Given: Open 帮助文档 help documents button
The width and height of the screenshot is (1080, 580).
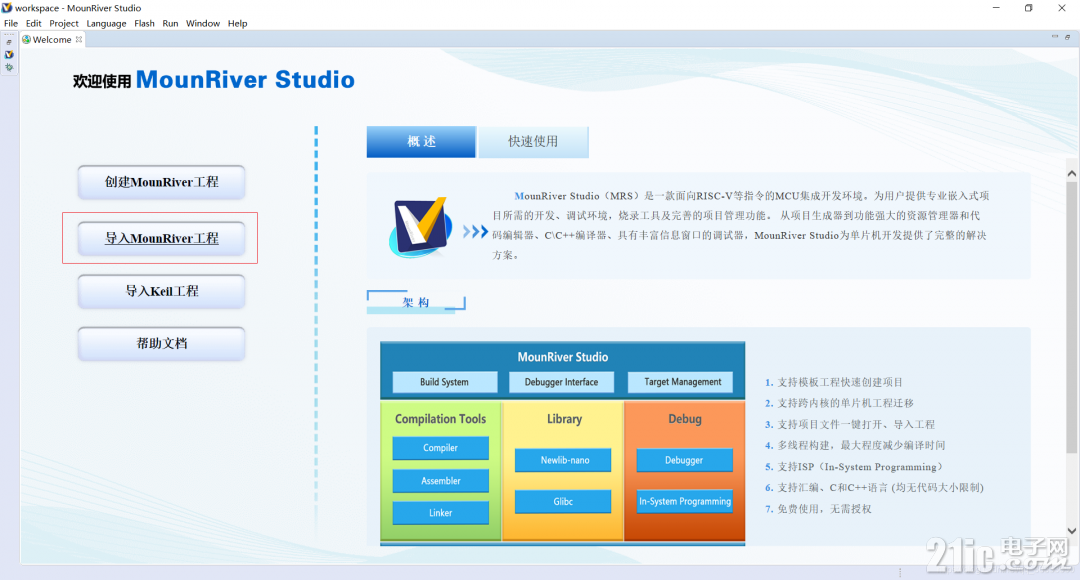Looking at the screenshot, I should tap(161, 344).
